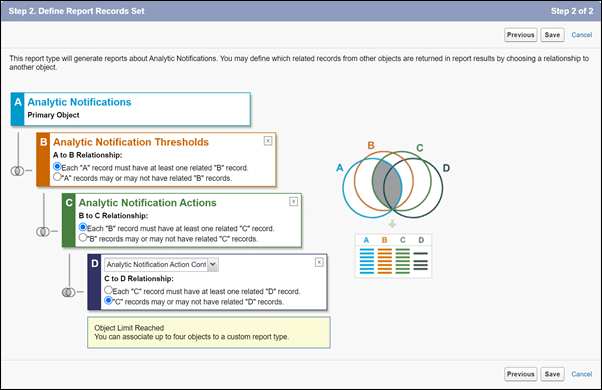Select Each "B" record must have "C" record

[83, 227]
